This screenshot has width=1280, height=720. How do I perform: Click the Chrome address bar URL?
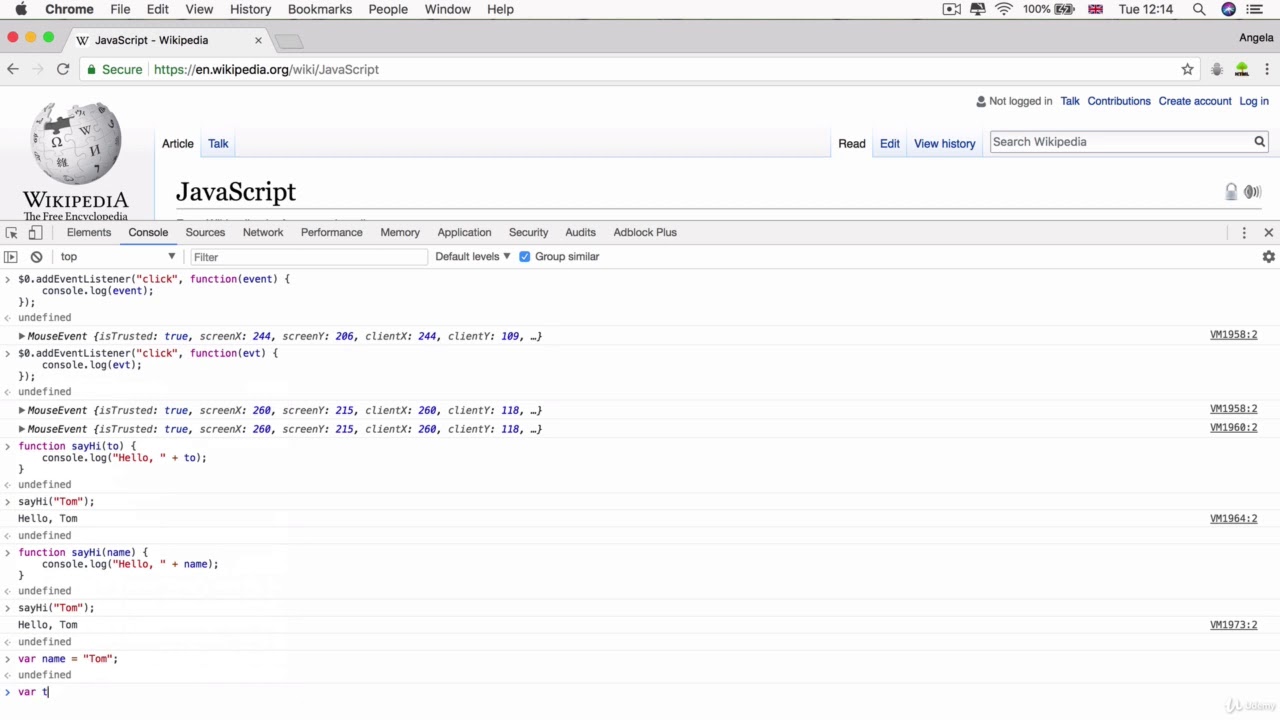pos(266,70)
